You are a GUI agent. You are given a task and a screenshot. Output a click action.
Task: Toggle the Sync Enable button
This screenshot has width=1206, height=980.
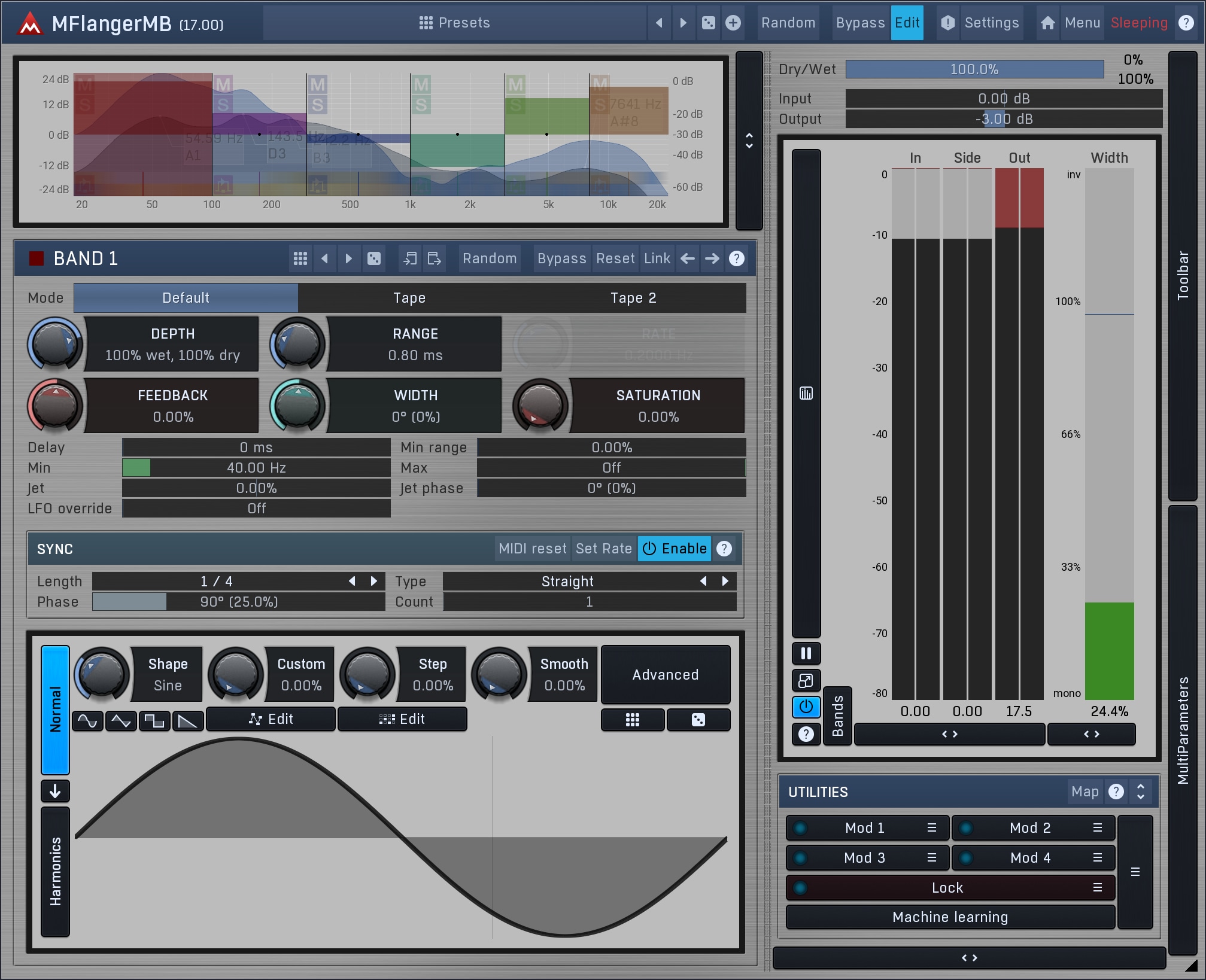675,549
